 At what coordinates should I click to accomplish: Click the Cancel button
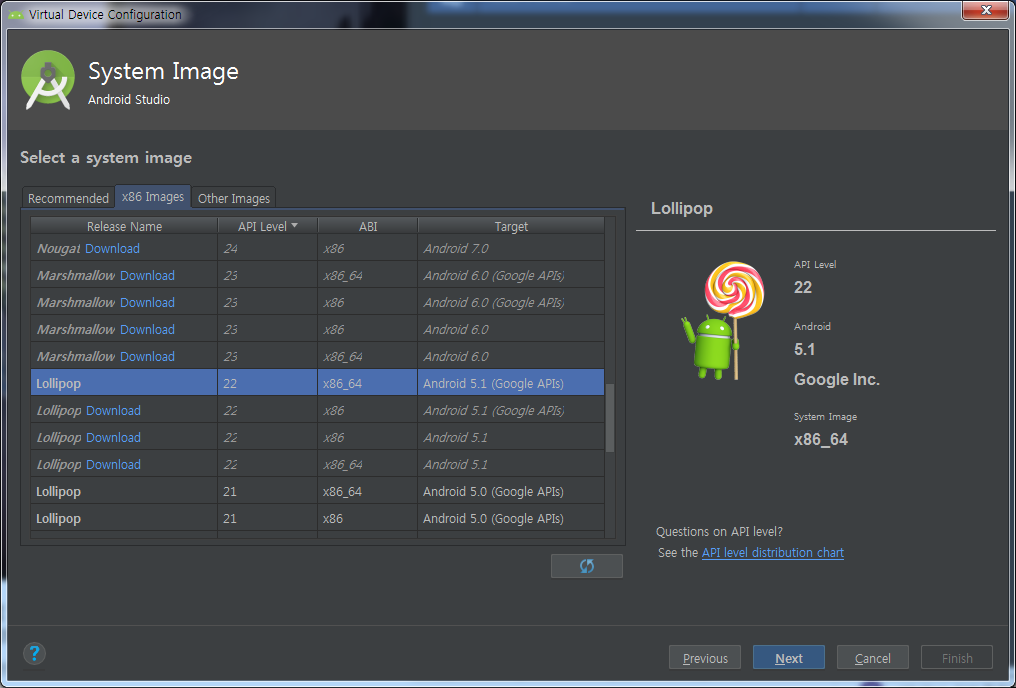pyautogui.click(x=873, y=658)
